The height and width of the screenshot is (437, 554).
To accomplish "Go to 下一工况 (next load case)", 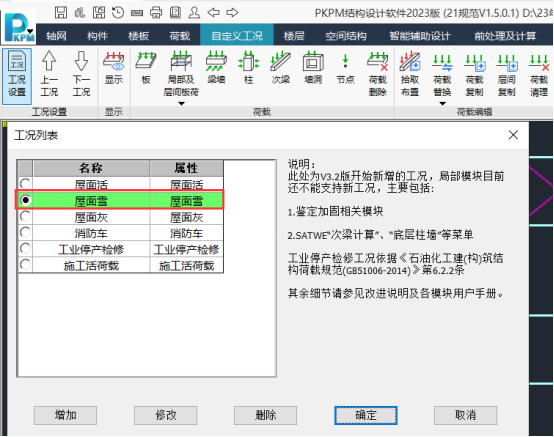I will click(82, 73).
